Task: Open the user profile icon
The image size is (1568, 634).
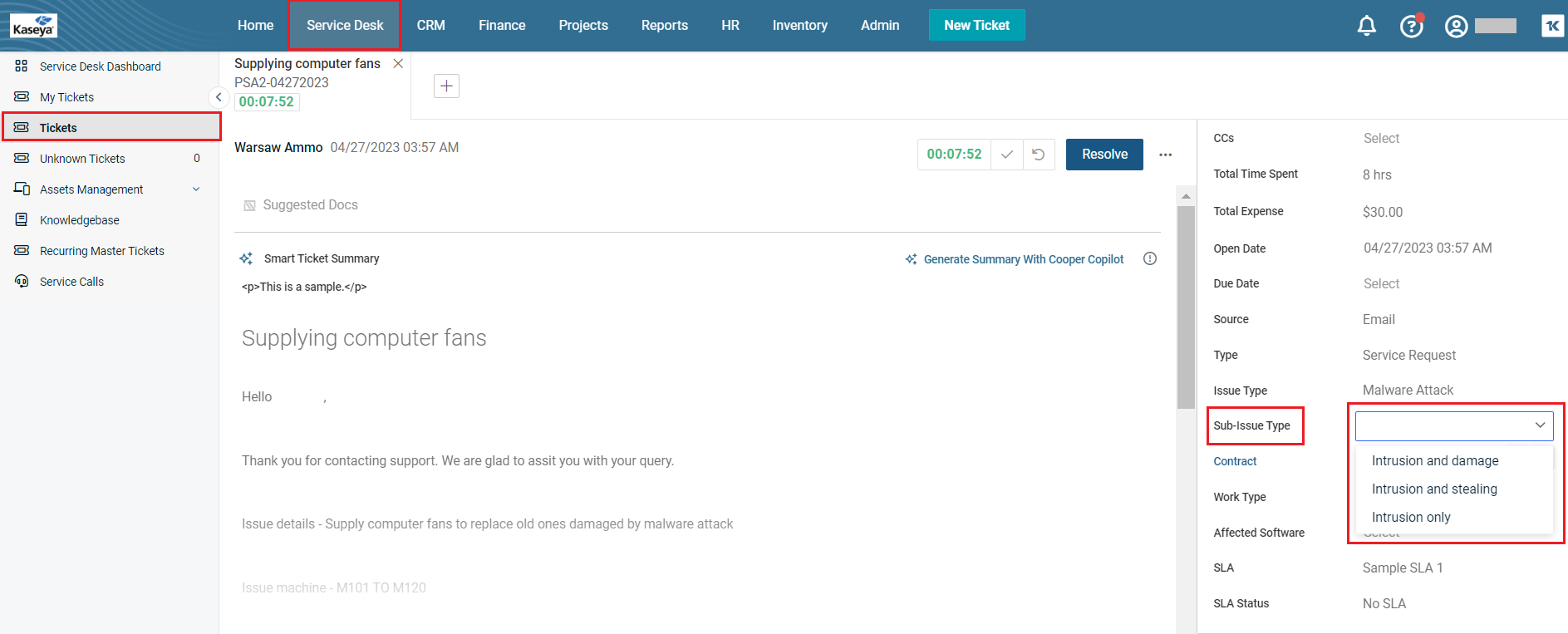Action: click(x=1456, y=27)
